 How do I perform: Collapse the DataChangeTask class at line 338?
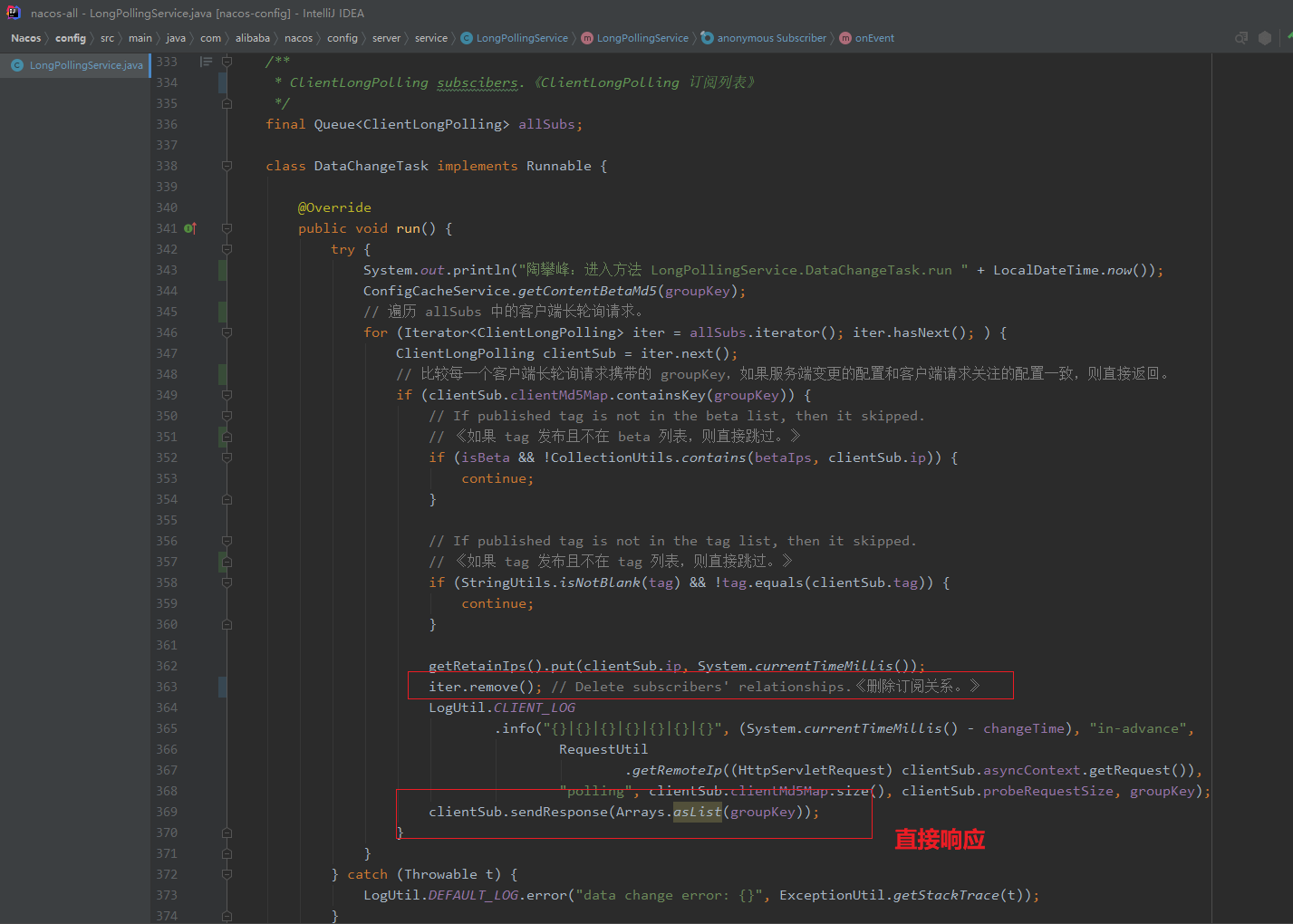tap(227, 166)
